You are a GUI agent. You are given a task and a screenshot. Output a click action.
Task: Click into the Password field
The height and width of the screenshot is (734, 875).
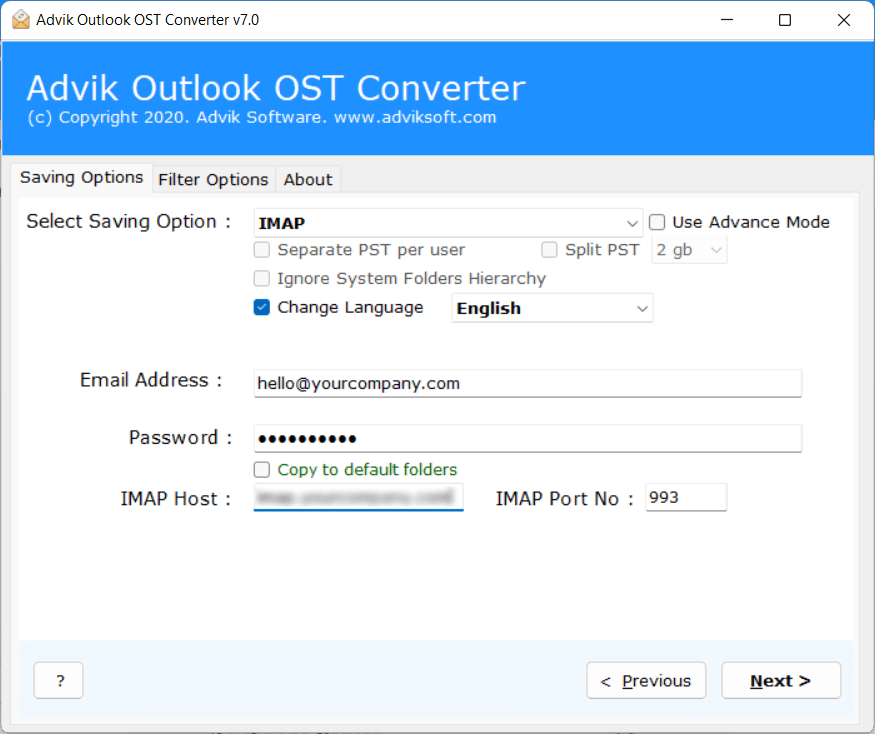pos(527,438)
